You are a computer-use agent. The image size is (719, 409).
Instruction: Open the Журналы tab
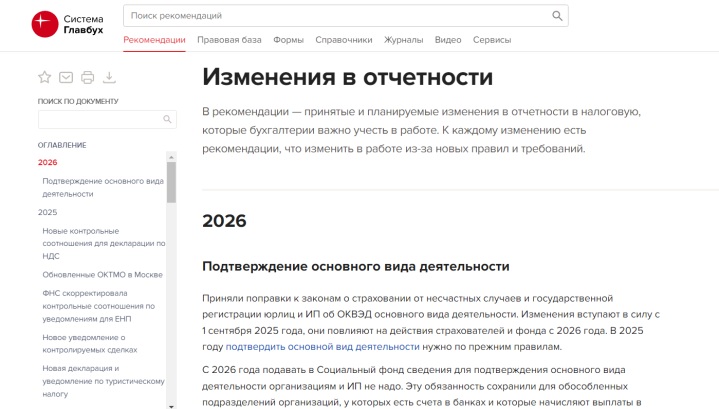403,40
